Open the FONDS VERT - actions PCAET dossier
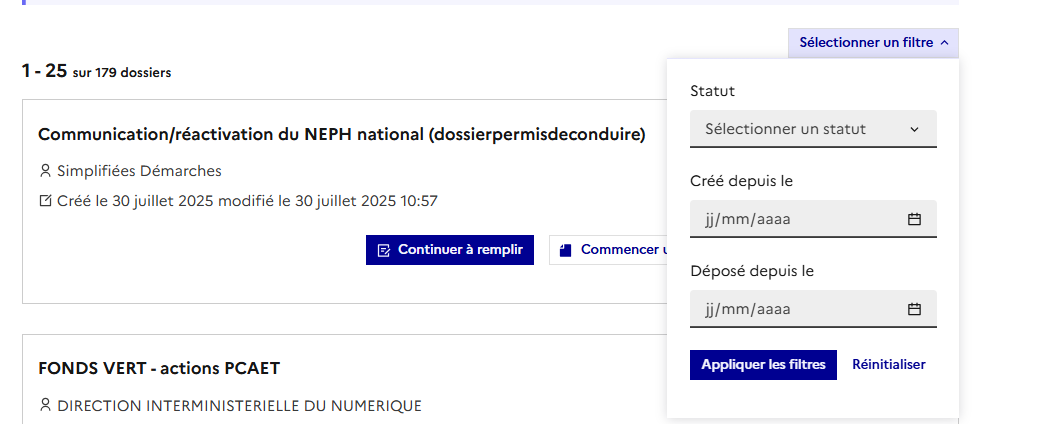This screenshot has width=1064, height=424. click(159, 368)
